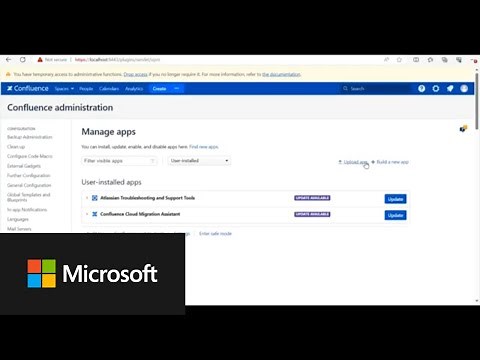Viewport: 480px width, 360px height.
Task: Open Backup Administration in sidebar
Action: [30, 137]
